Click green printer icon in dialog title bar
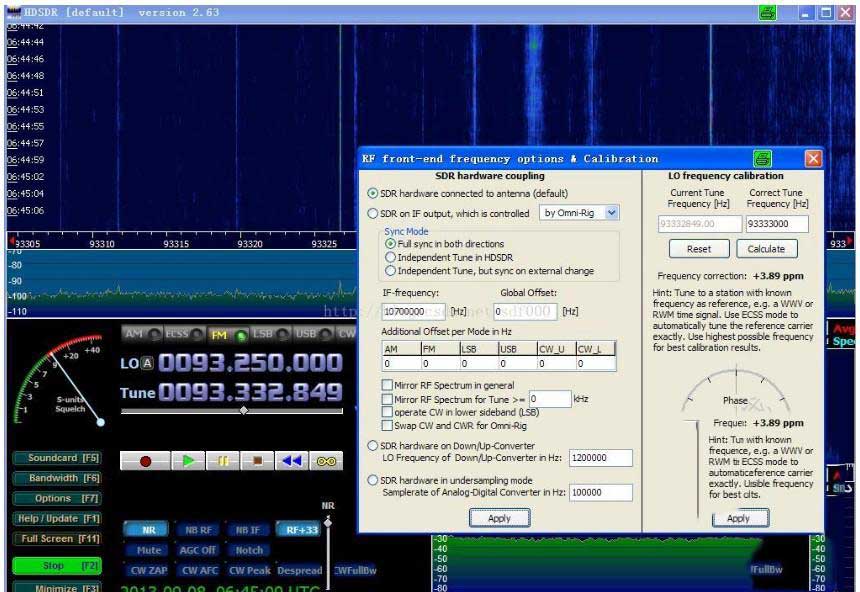Viewport: 860px width, 592px height. pyautogui.click(x=763, y=159)
